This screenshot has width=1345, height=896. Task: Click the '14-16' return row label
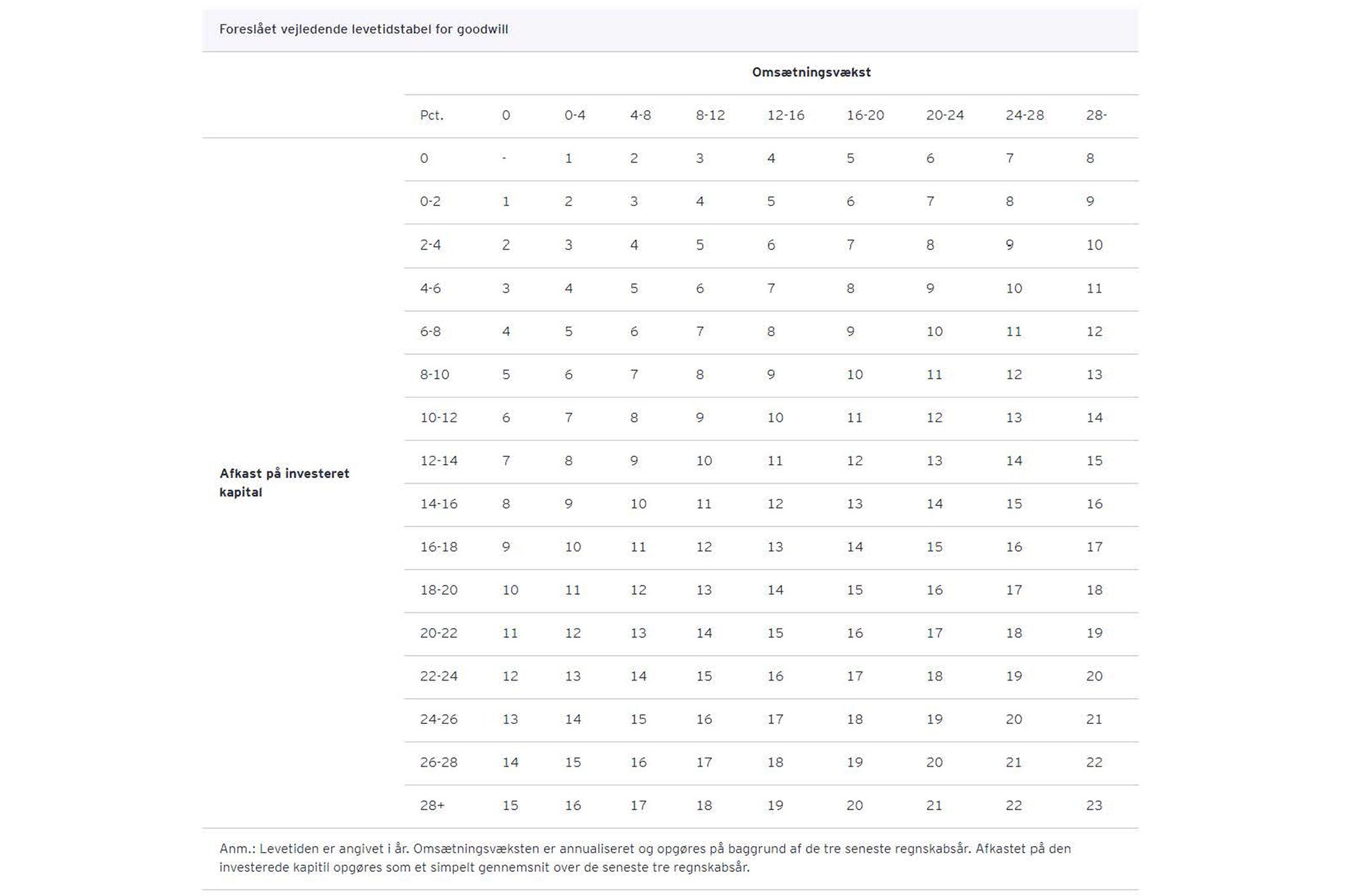coord(438,504)
